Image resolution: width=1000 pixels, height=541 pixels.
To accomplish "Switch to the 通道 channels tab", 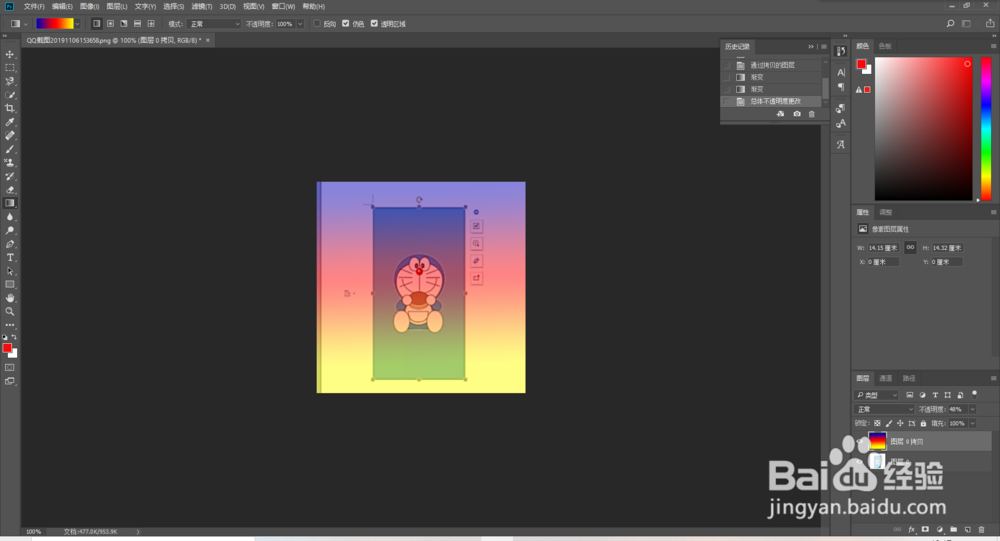I will (885, 378).
